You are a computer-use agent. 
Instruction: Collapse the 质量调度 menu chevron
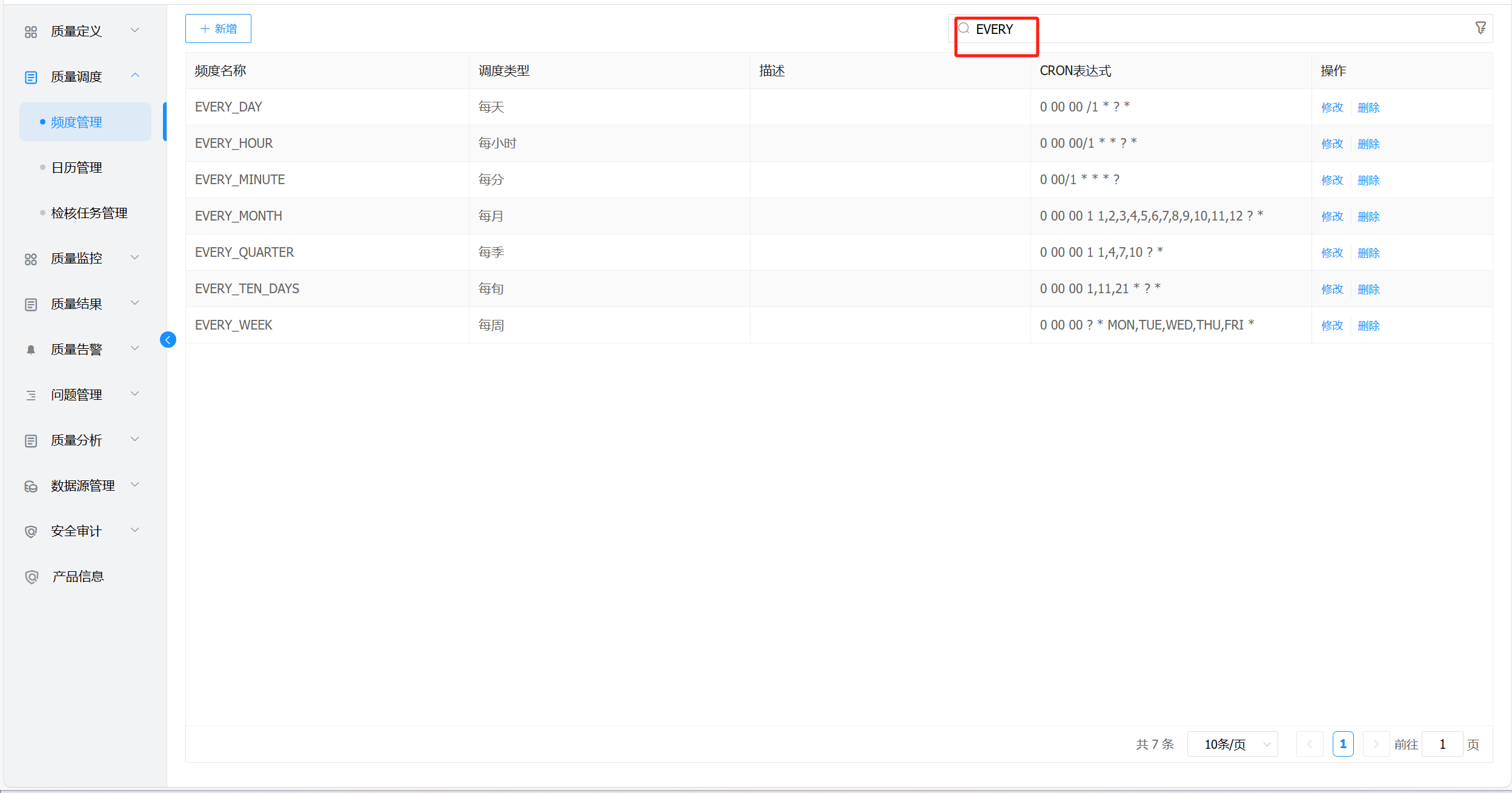(x=135, y=76)
